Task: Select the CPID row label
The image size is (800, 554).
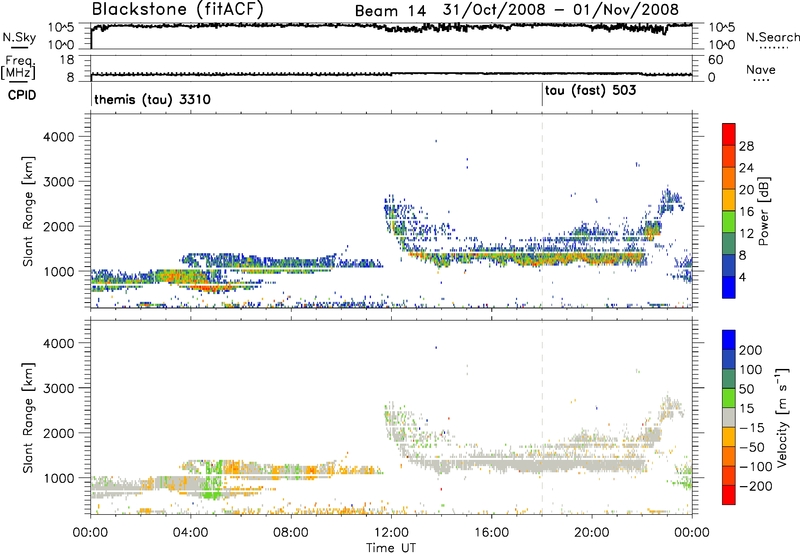Action: pyautogui.click(x=22, y=95)
